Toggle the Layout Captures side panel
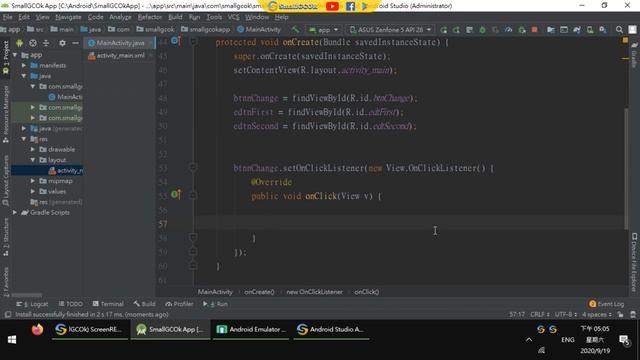640x360 pixels. click(5, 180)
